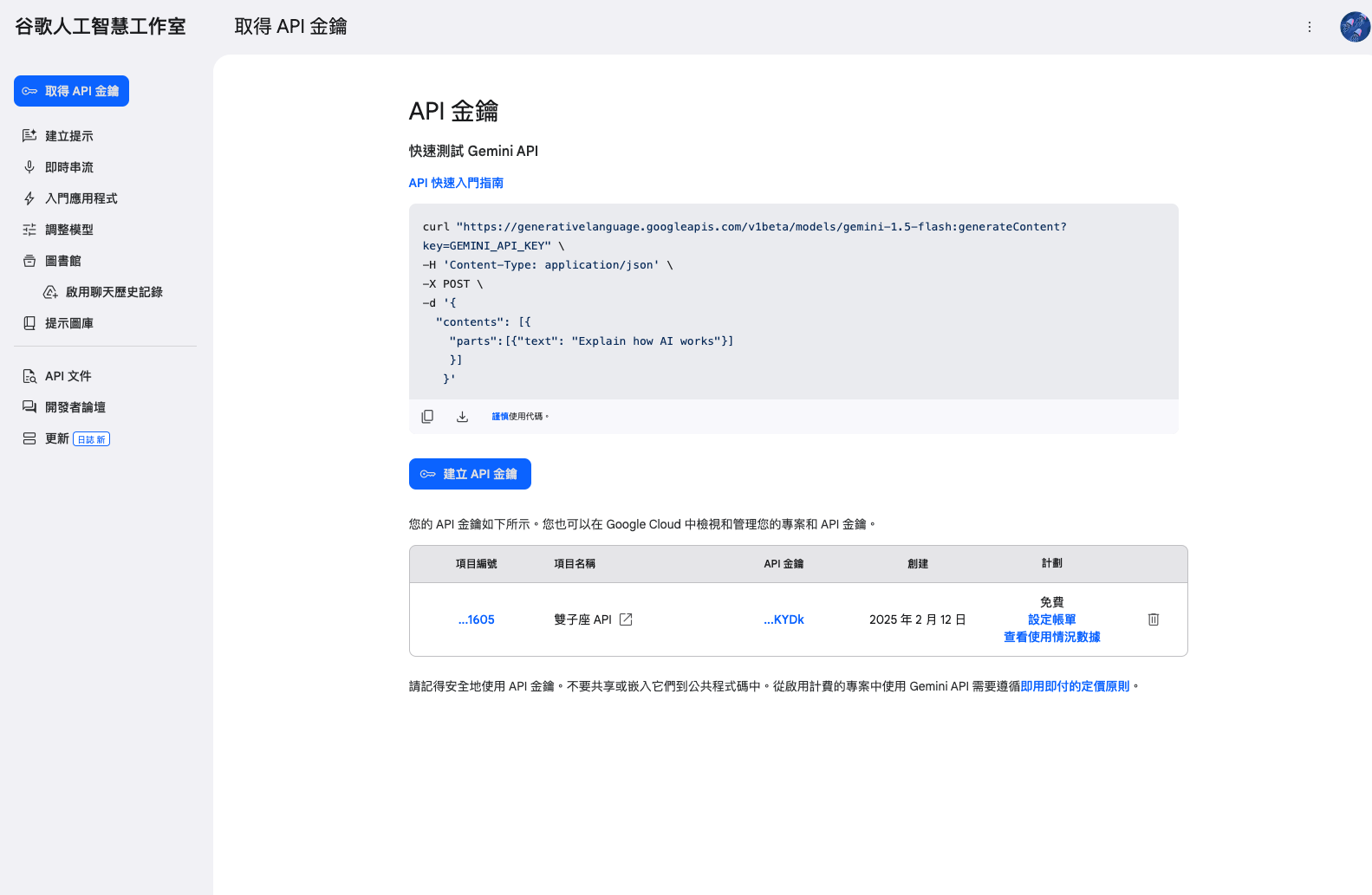The height and width of the screenshot is (895, 1372).
Task: Download the curl code snippet
Action: 462,417
